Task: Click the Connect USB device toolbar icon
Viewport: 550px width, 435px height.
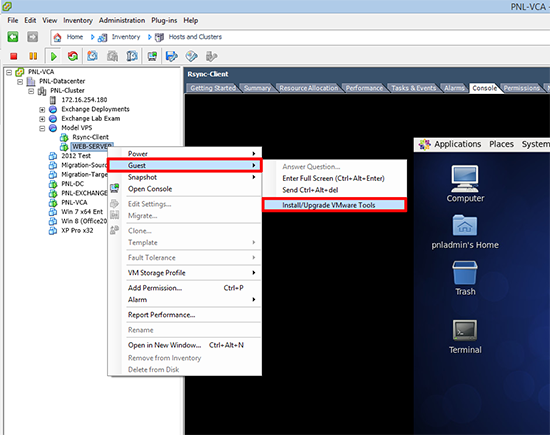Action: point(212,56)
